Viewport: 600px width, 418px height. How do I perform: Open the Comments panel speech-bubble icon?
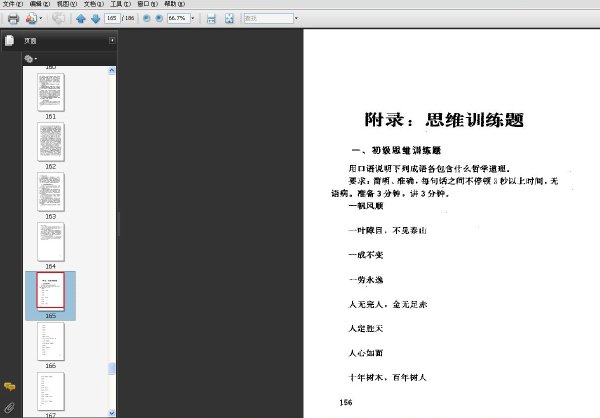(x=10, y=387)
